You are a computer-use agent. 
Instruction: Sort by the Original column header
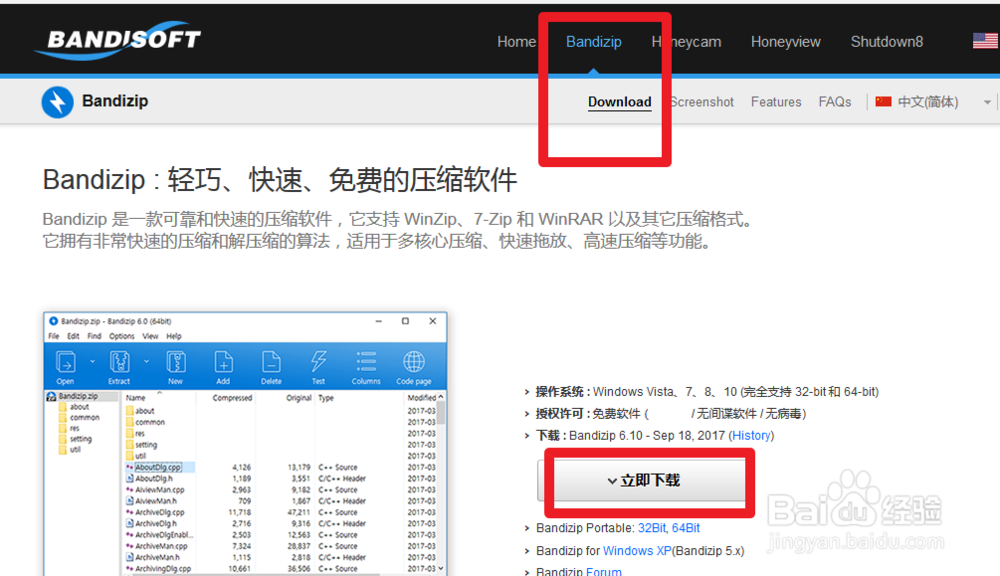point(298,398)
